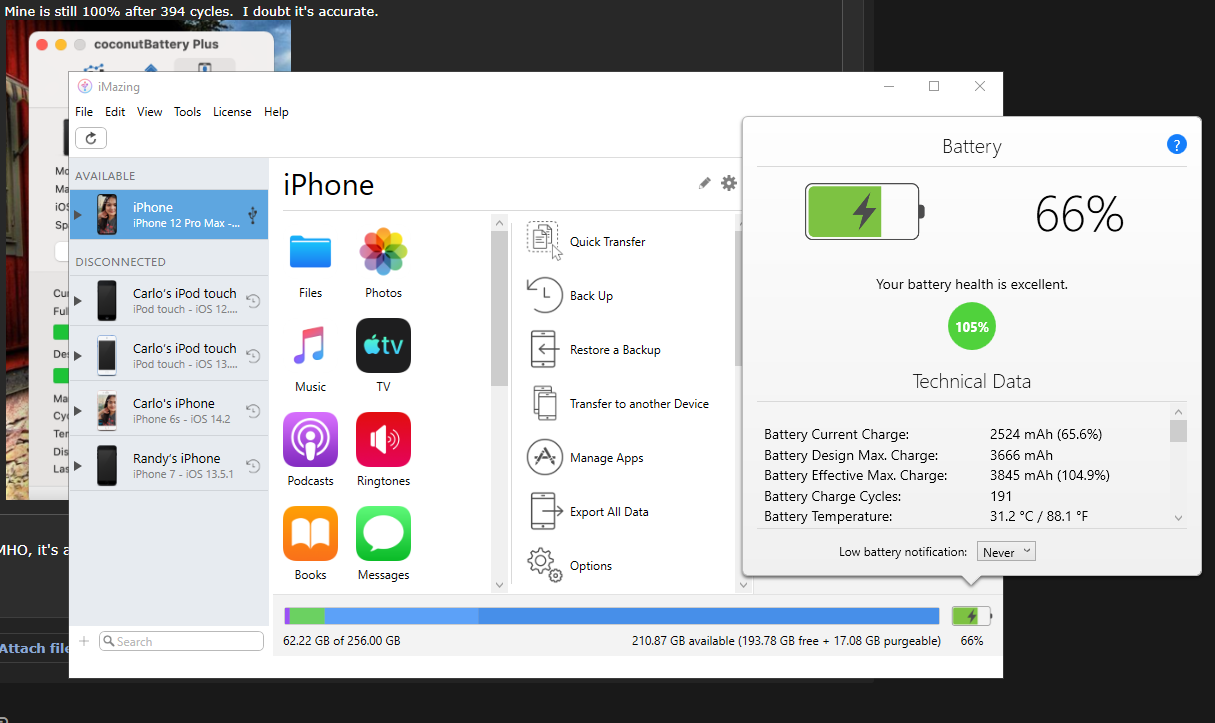Click the actions list scrollbar thumb

tap(739, 297)
